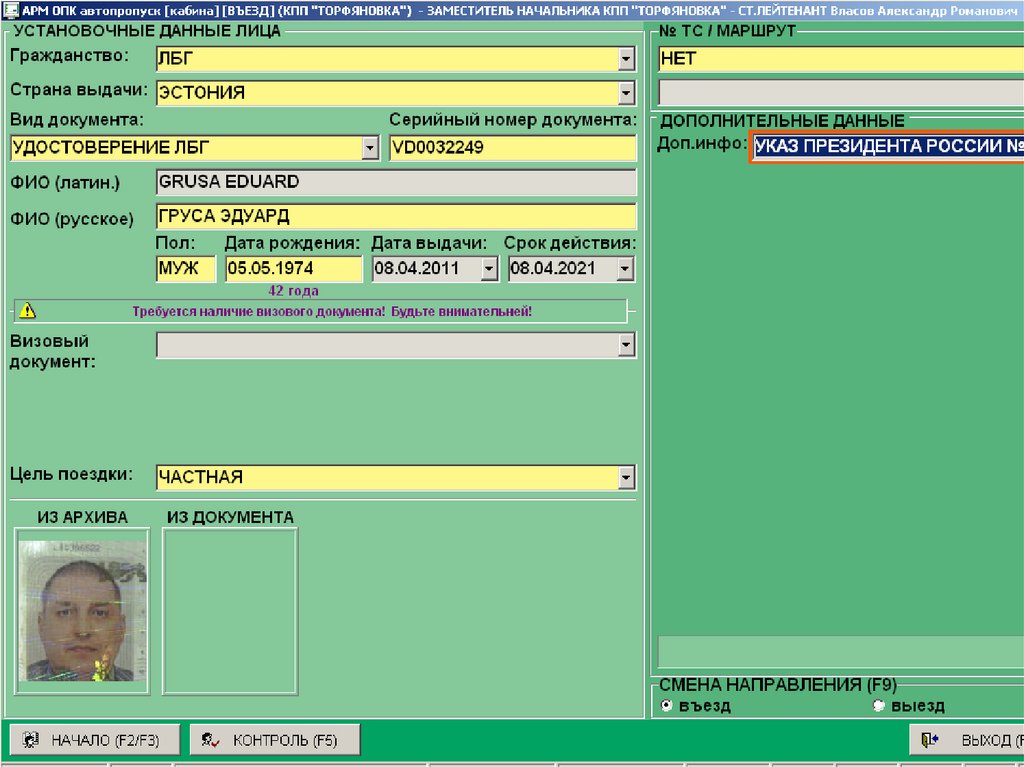Click the ИЗ АРХИВА photo thumbnail
The height and width of the screenshot is (767, 1024).
click(83, 610)
